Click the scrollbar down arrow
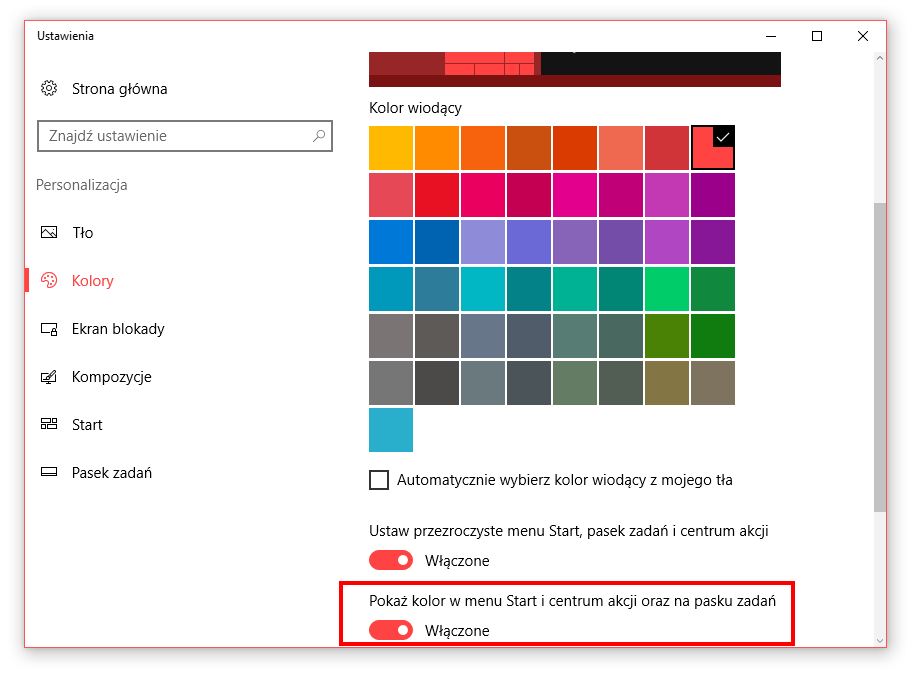This screenshot has height=673, width=918. point(879,641)
